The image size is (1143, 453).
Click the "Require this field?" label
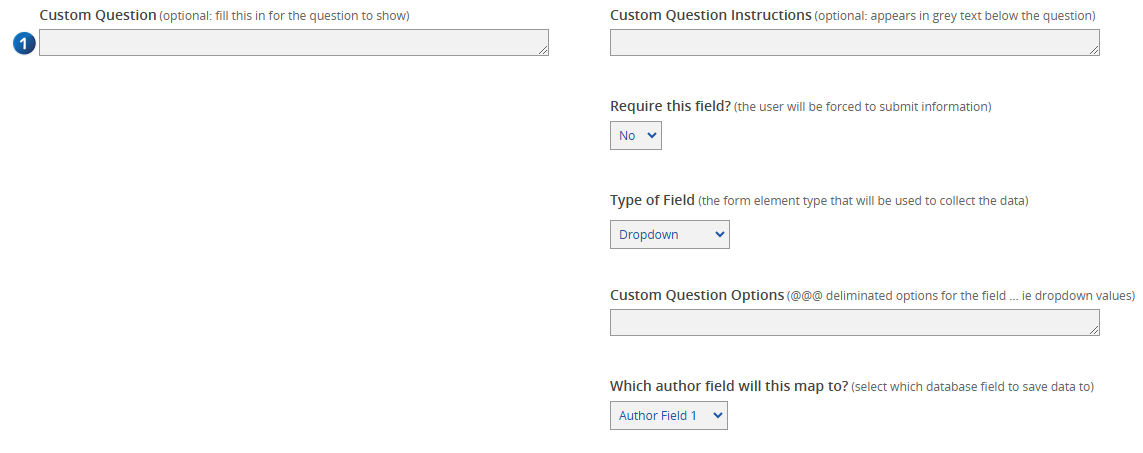pos(670,106)
